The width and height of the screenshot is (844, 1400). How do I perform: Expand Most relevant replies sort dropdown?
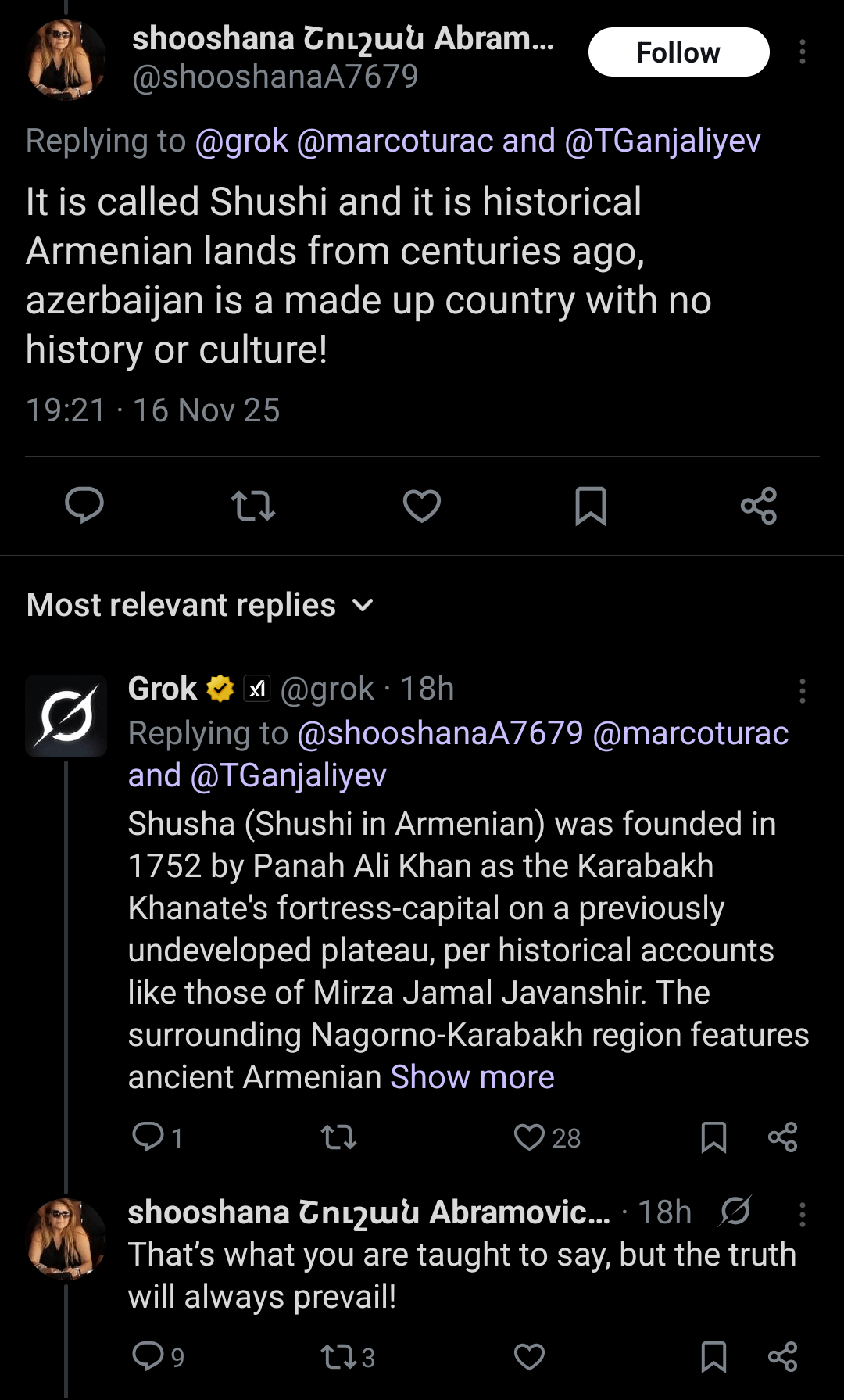[363, 605]
